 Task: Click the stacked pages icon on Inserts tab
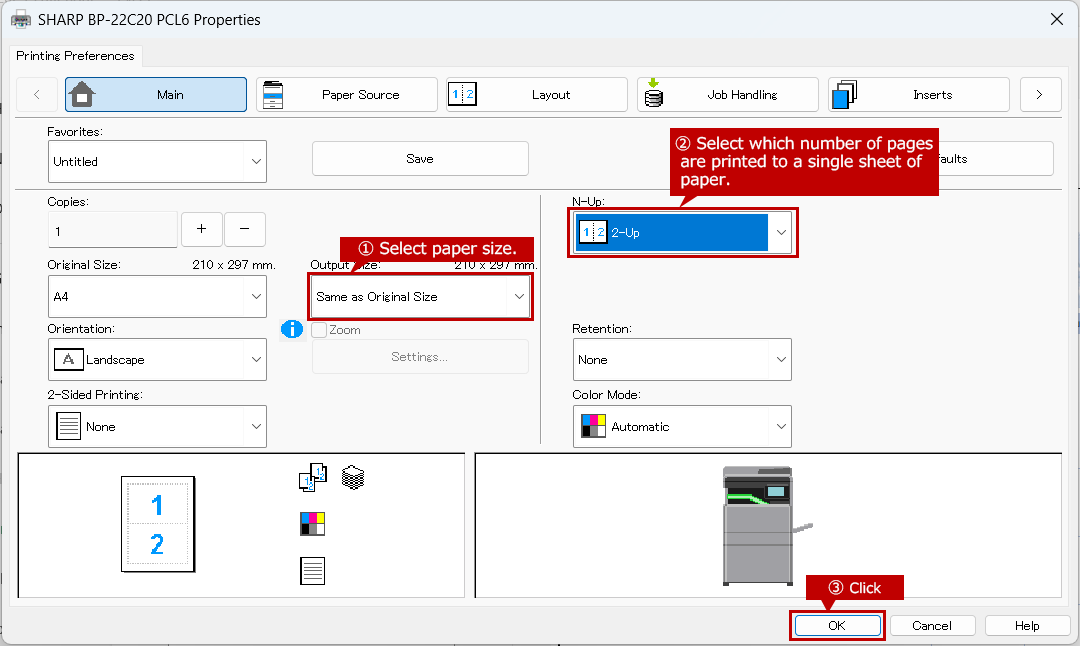[844, 95]
